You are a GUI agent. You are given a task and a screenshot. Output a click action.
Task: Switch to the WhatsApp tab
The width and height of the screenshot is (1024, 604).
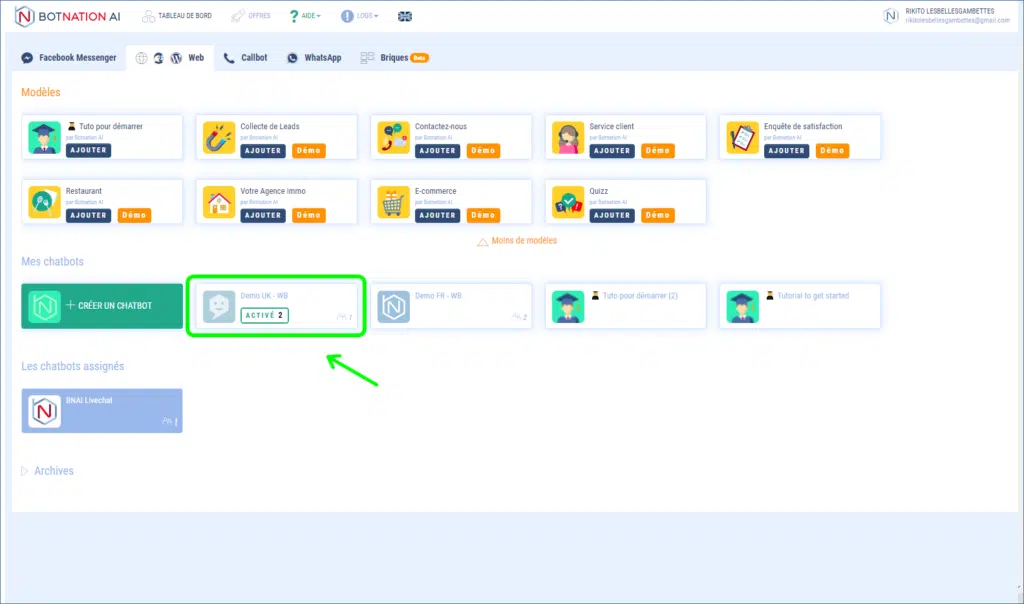tap(314, 58)
